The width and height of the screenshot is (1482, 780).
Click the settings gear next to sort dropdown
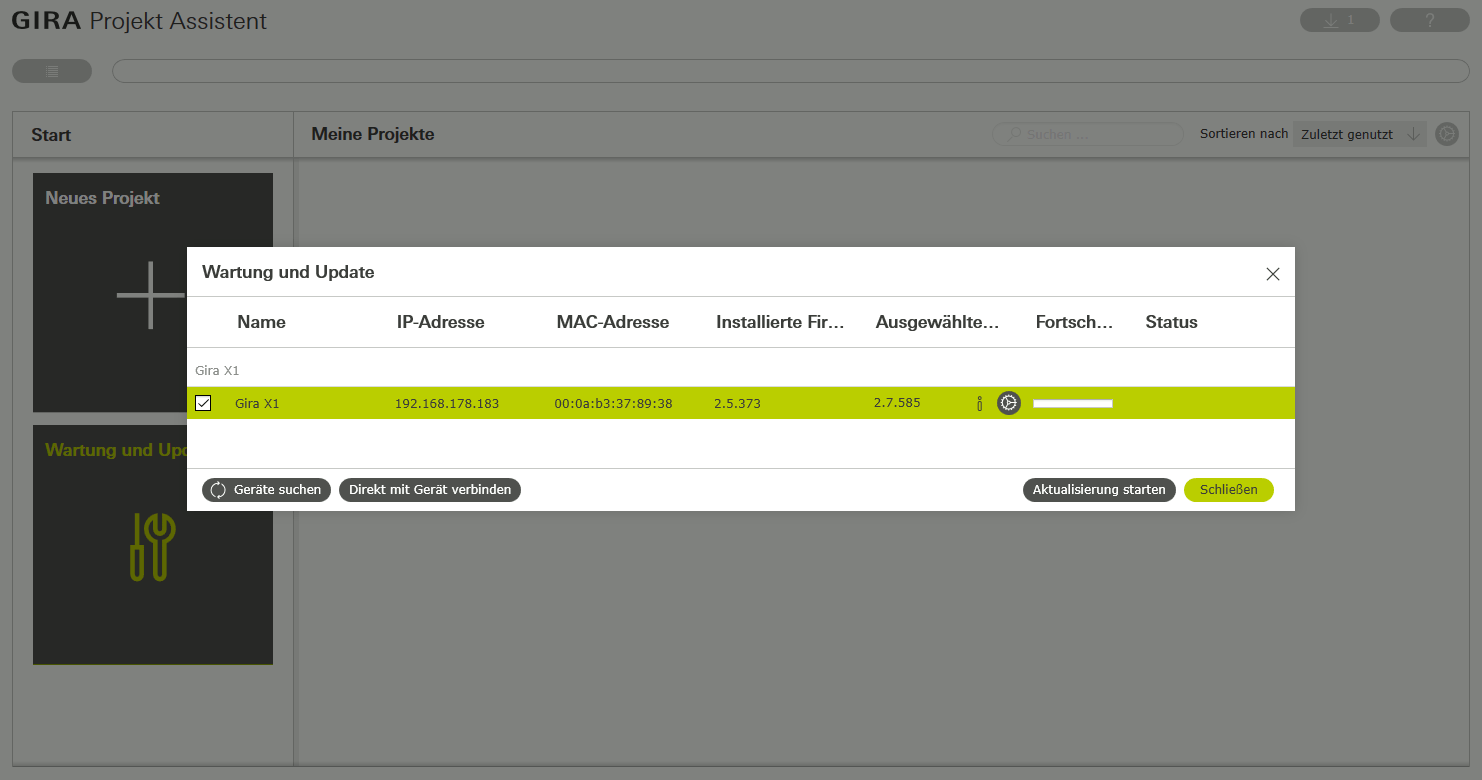[1447, 134]
